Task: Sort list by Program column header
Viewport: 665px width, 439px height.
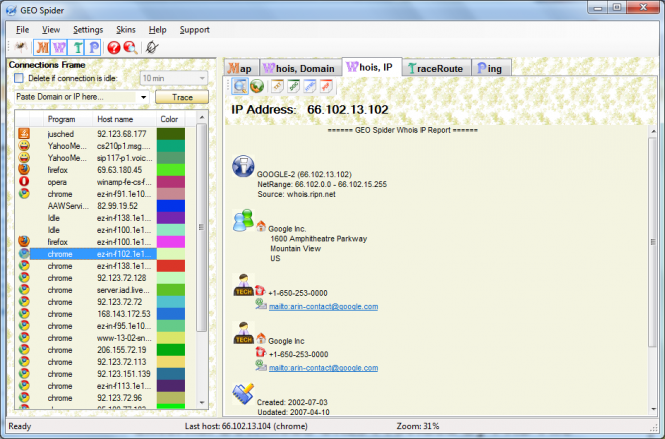Action: click(68, 119)
